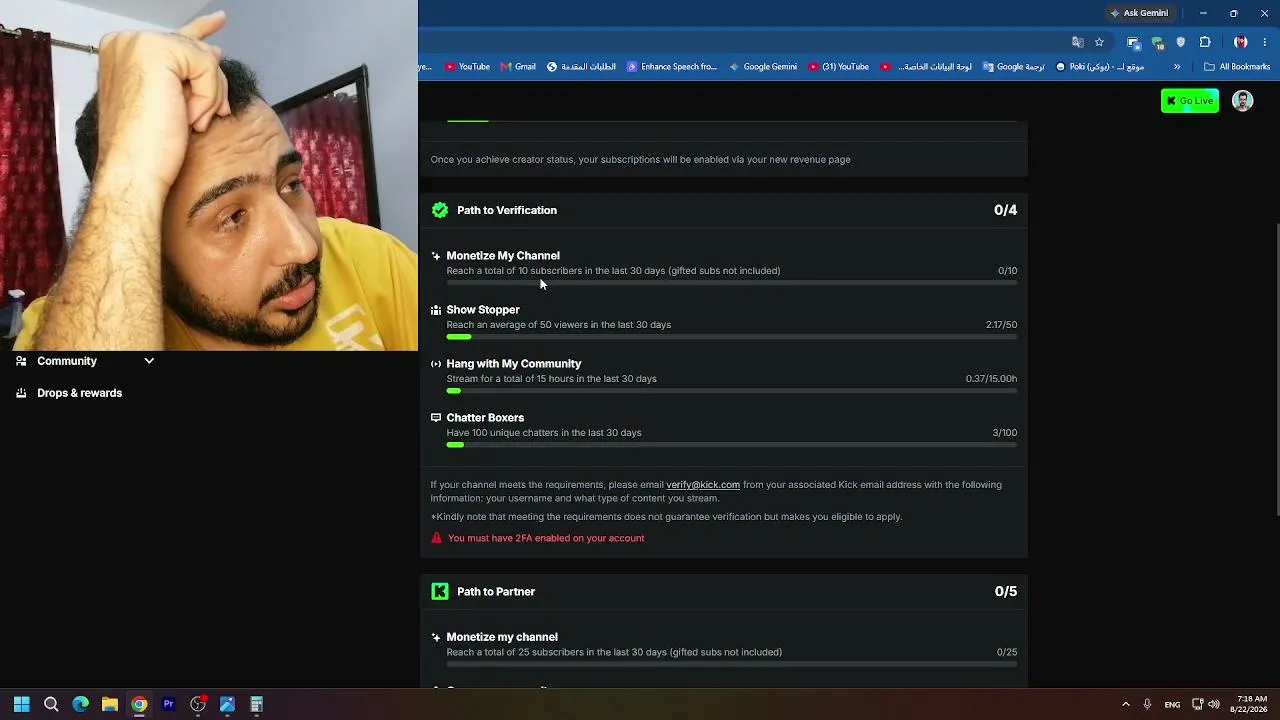Open the Chrome three-dot menu

click(x=1265, y=42)
